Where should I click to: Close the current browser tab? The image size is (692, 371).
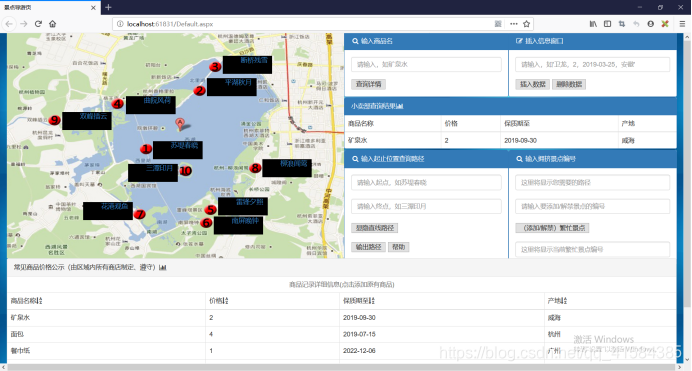coord(93,7)
